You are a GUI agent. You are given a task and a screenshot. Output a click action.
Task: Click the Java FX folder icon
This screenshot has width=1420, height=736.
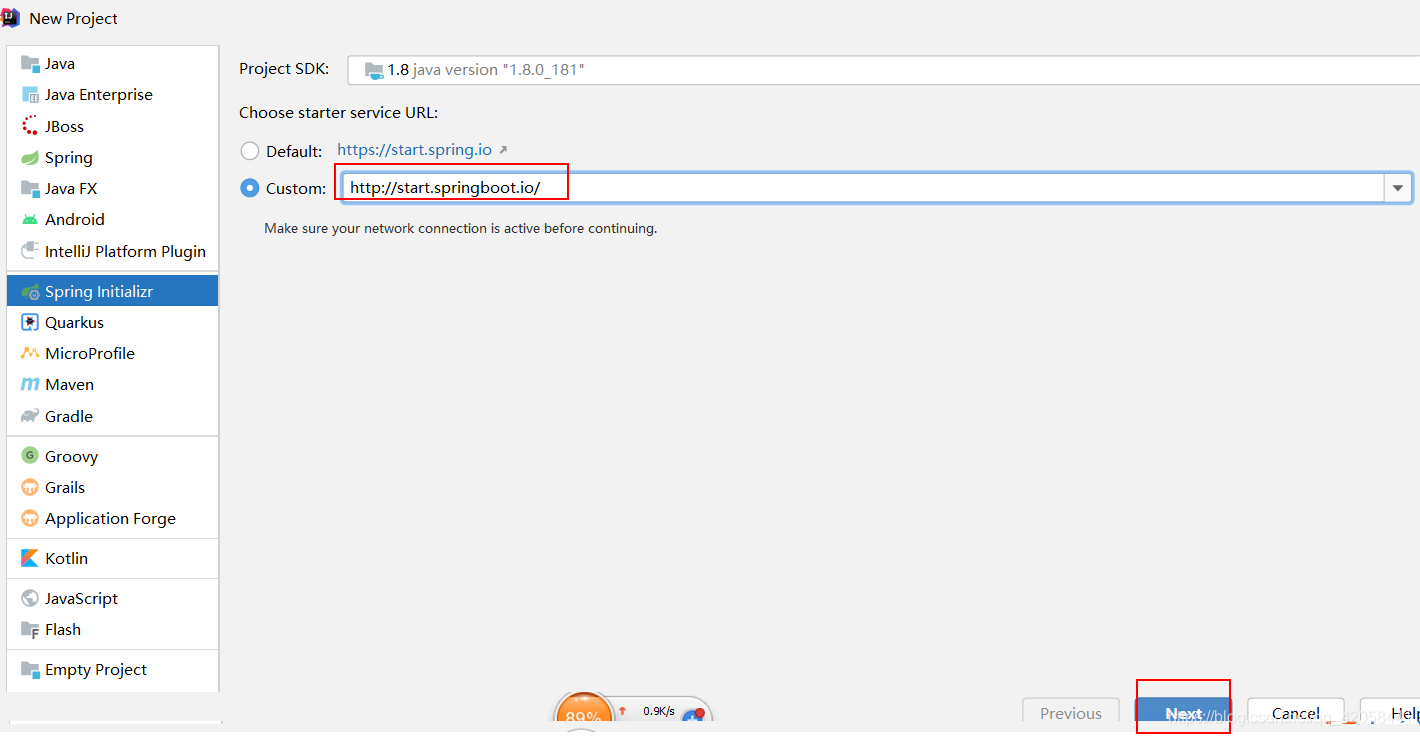click(30, 189)
